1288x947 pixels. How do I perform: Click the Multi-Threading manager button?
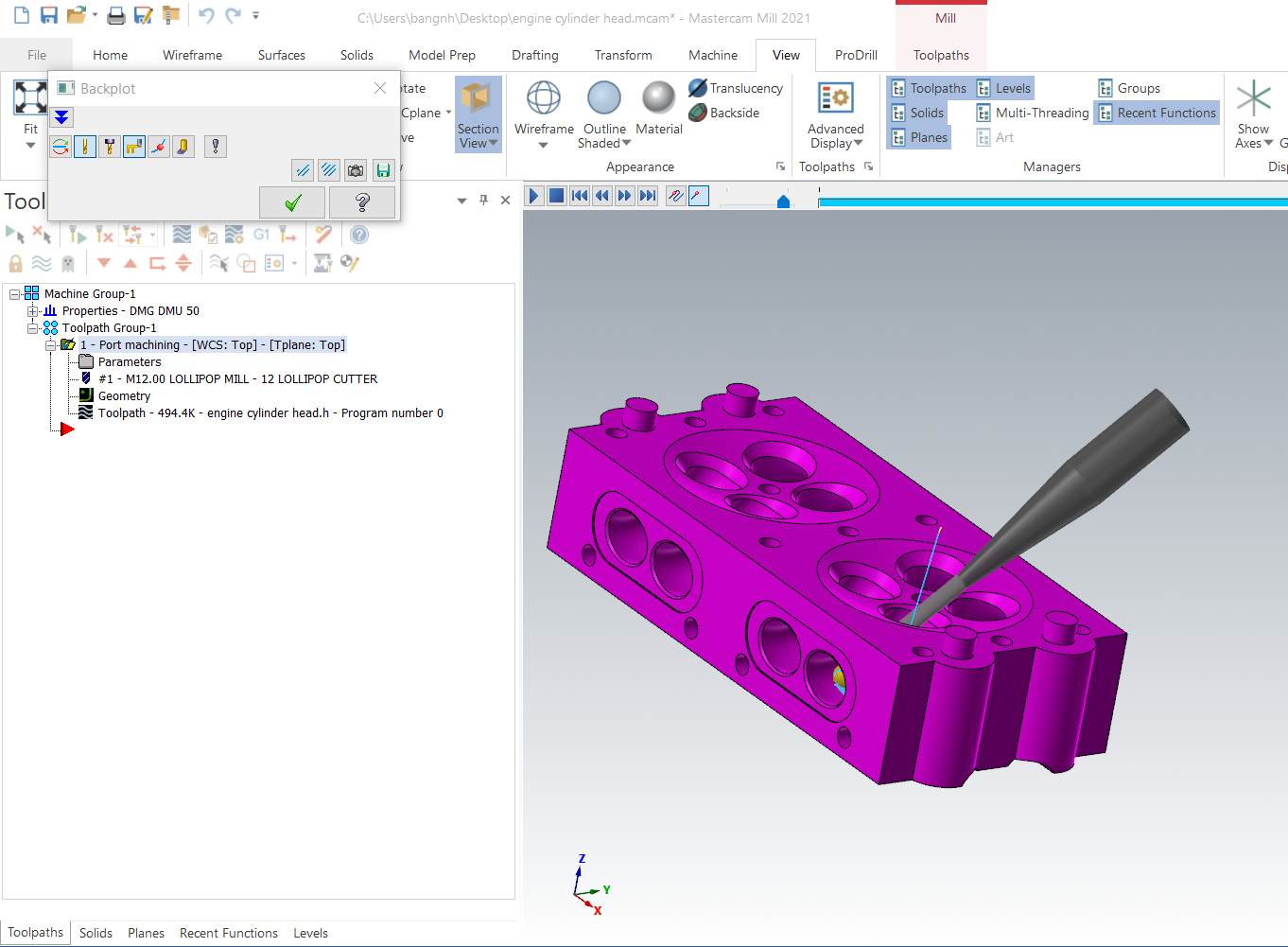tap(1033, 113)
